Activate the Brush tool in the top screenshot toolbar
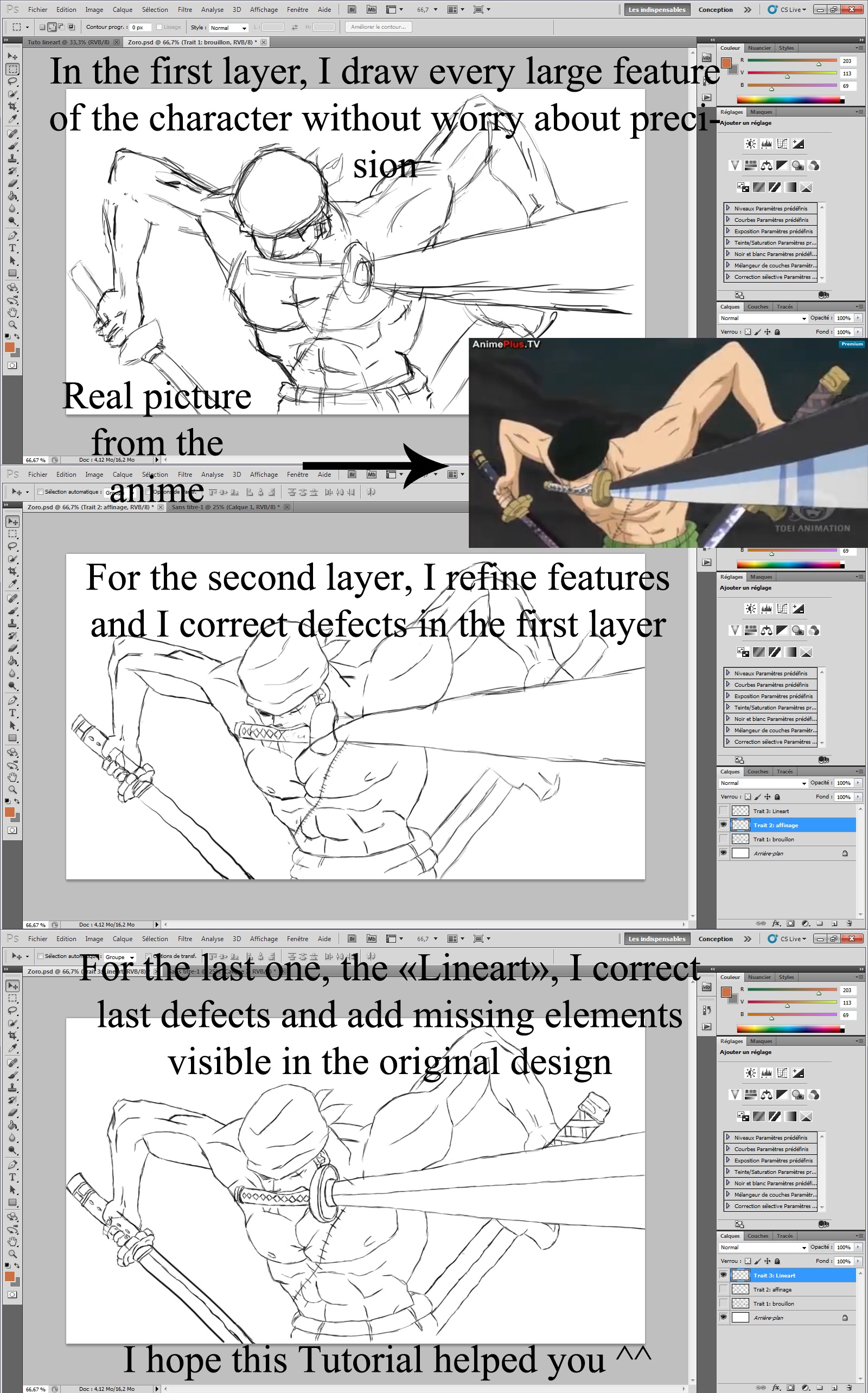 pyautogui.click(x=12, y=146)
